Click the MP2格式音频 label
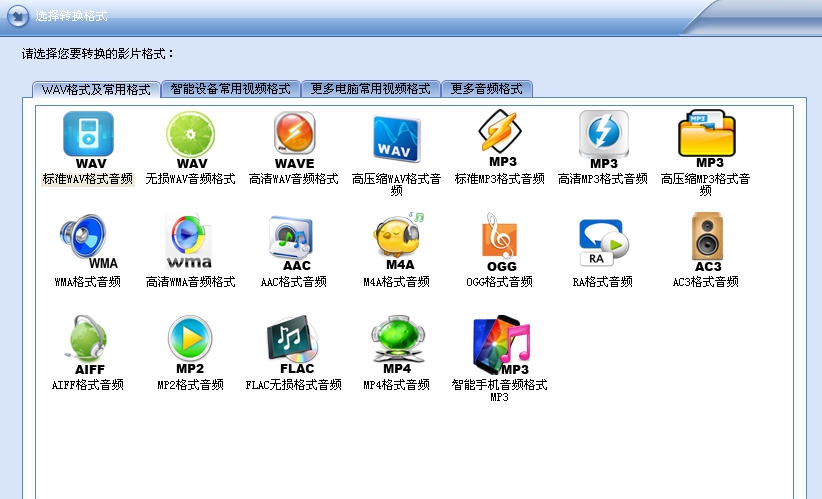This screenshot has width=822, height=499. (191, 385)
